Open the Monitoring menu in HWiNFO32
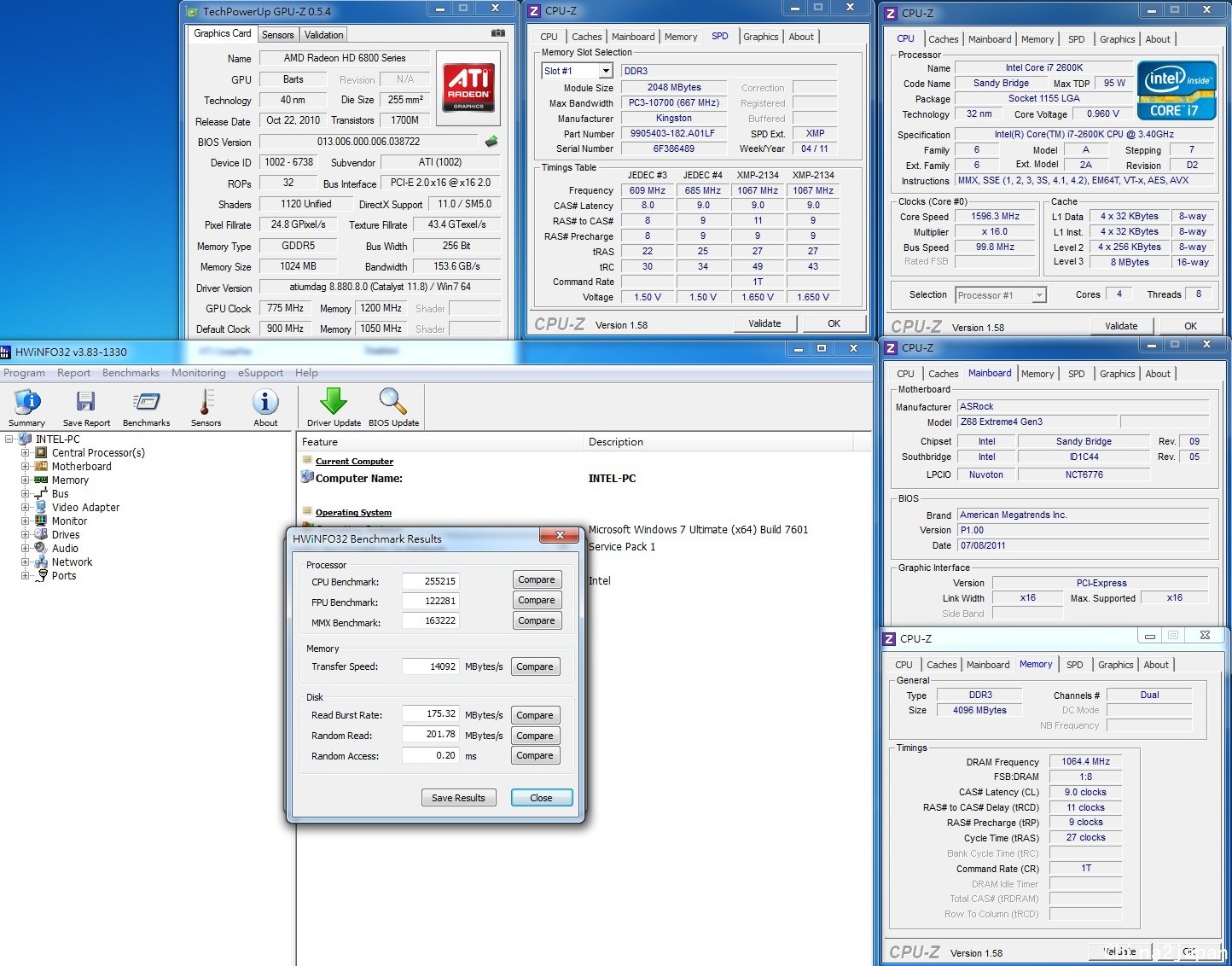The width and height of the screenshot is (1232, 966). coord(199,373)
